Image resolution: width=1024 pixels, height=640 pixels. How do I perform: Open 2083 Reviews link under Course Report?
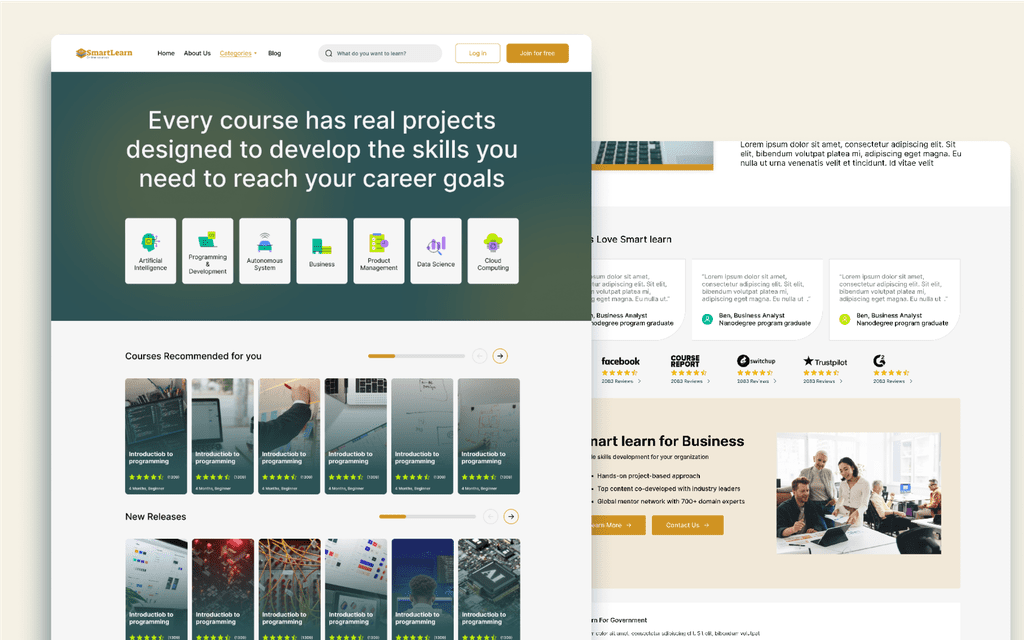690,381
